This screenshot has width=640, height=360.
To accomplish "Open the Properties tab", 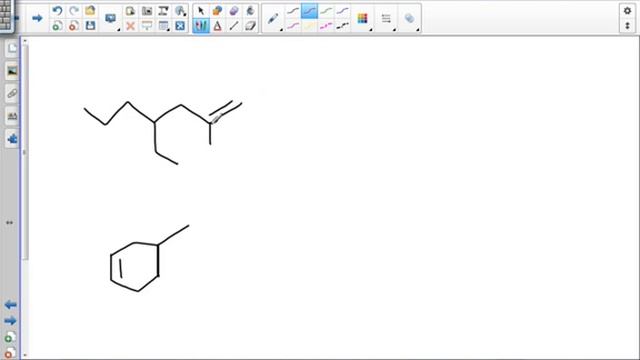I will [x=12, y=116].
